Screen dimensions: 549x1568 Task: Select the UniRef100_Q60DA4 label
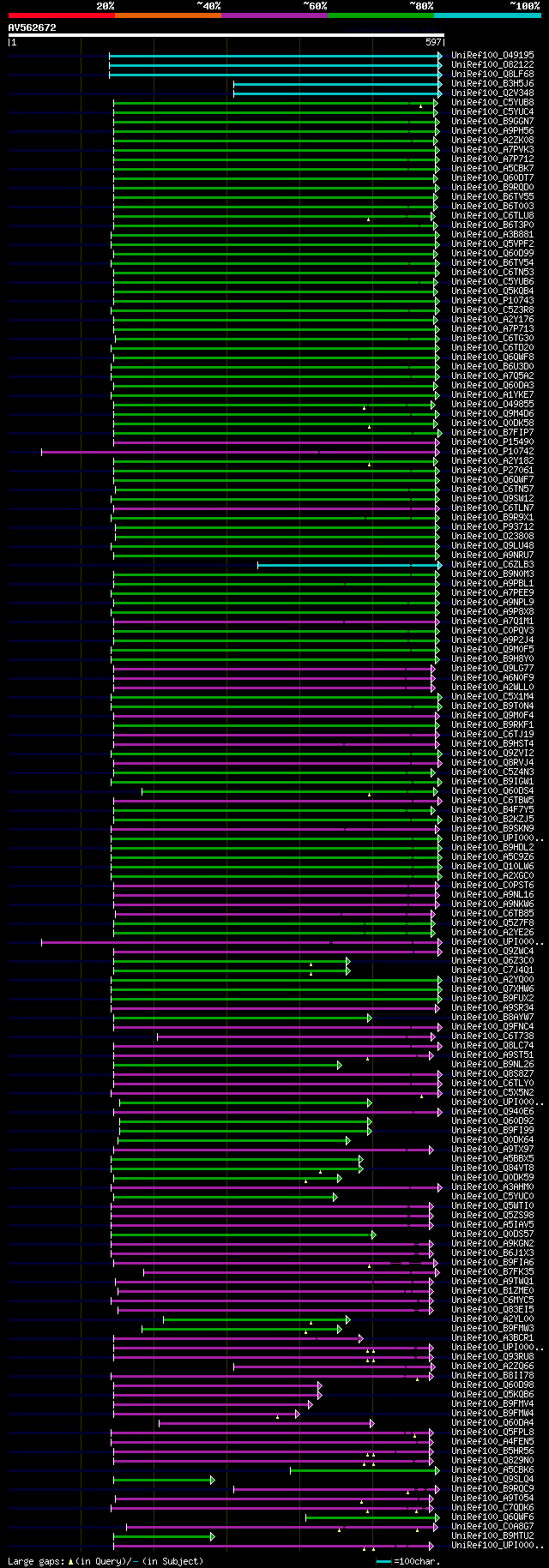tap(492, 1422)
